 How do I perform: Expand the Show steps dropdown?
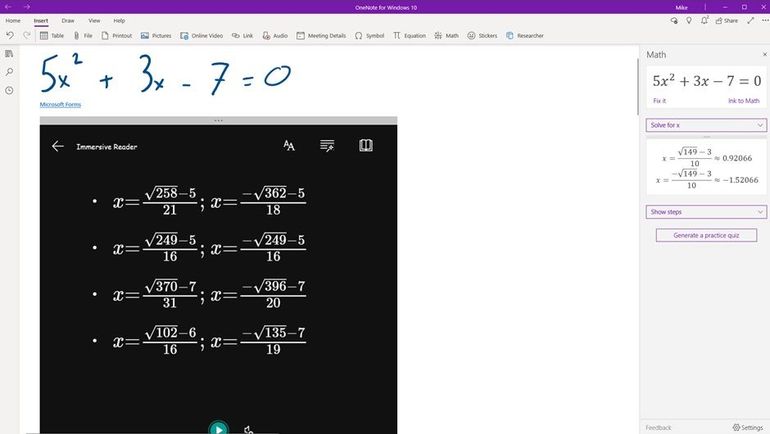tap(706, 212)
